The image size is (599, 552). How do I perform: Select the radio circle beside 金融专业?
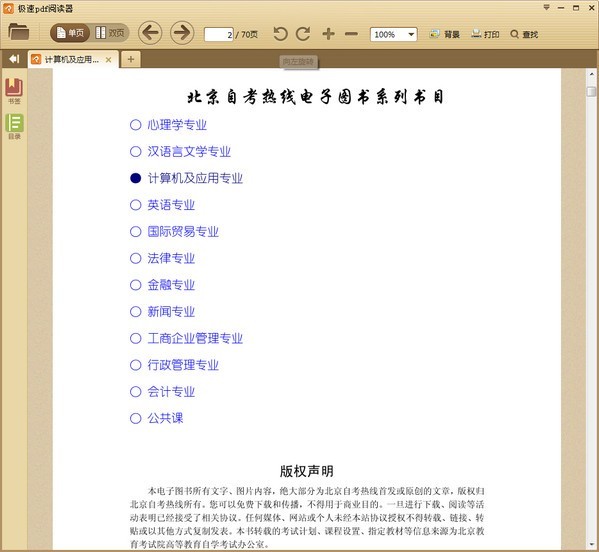pos(136,285)
